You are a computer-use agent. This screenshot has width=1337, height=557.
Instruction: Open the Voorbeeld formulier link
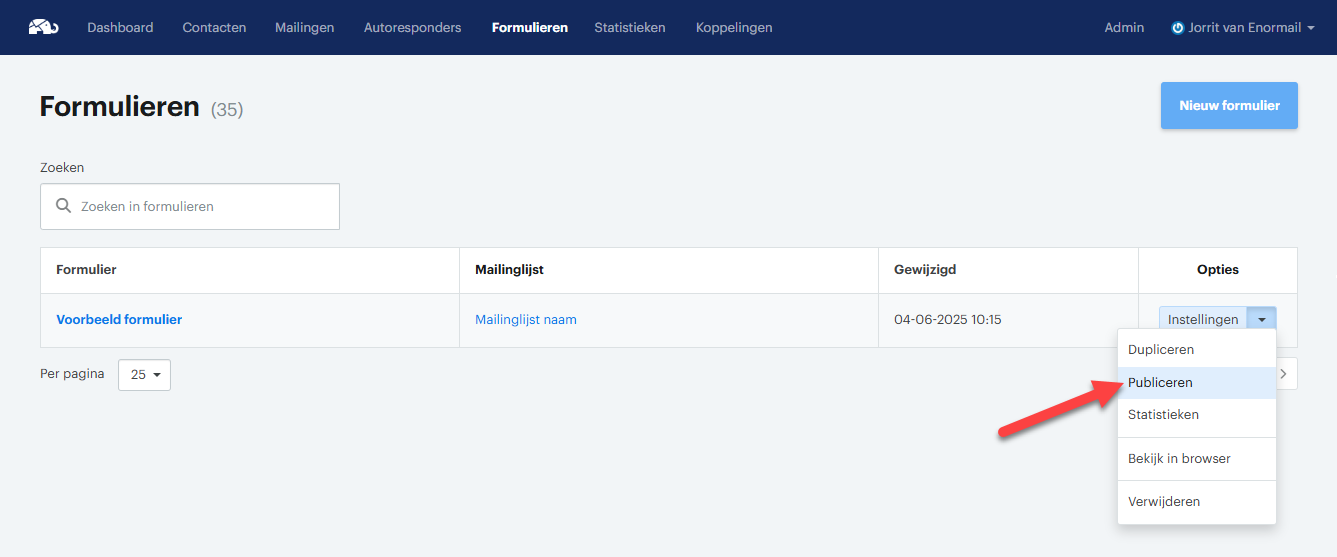coord(119,320)
